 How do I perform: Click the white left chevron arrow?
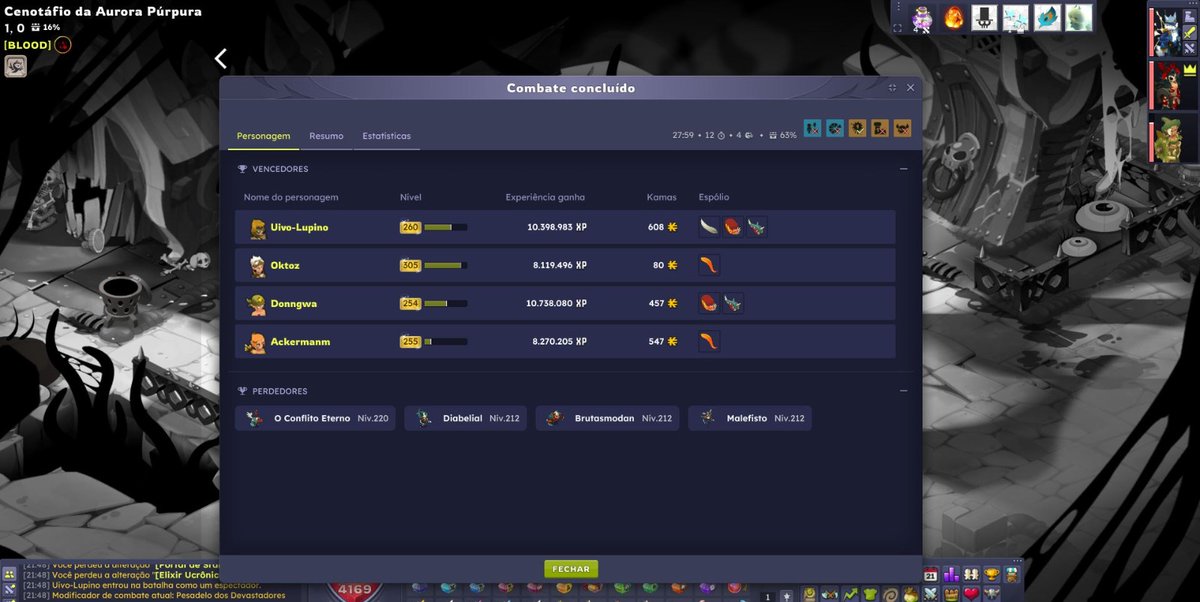[221, 59]
